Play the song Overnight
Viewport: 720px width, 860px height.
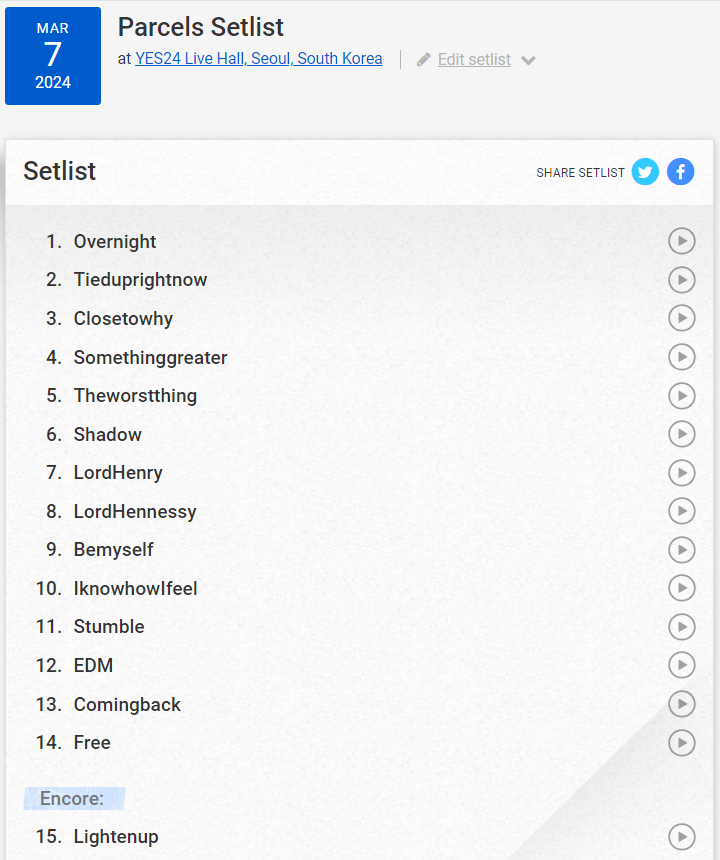(682, 241)
